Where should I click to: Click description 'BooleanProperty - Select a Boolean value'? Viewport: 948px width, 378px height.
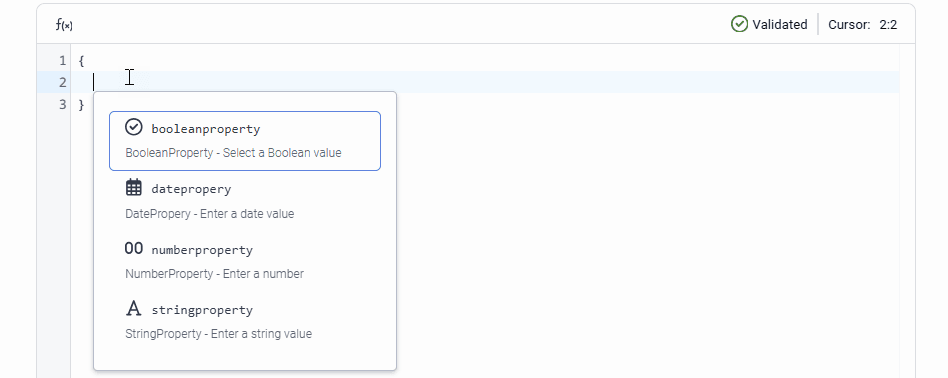click(x=233, y=153)
